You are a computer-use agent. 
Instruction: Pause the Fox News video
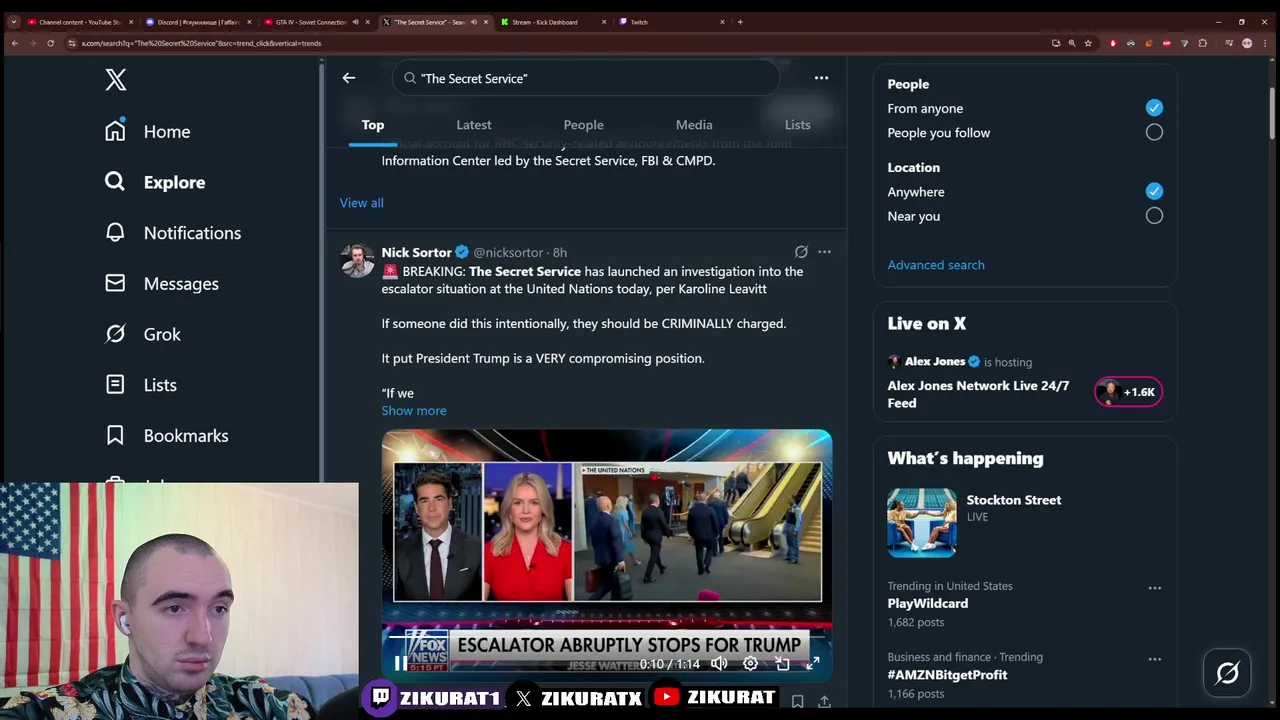(x=400, y=664)
